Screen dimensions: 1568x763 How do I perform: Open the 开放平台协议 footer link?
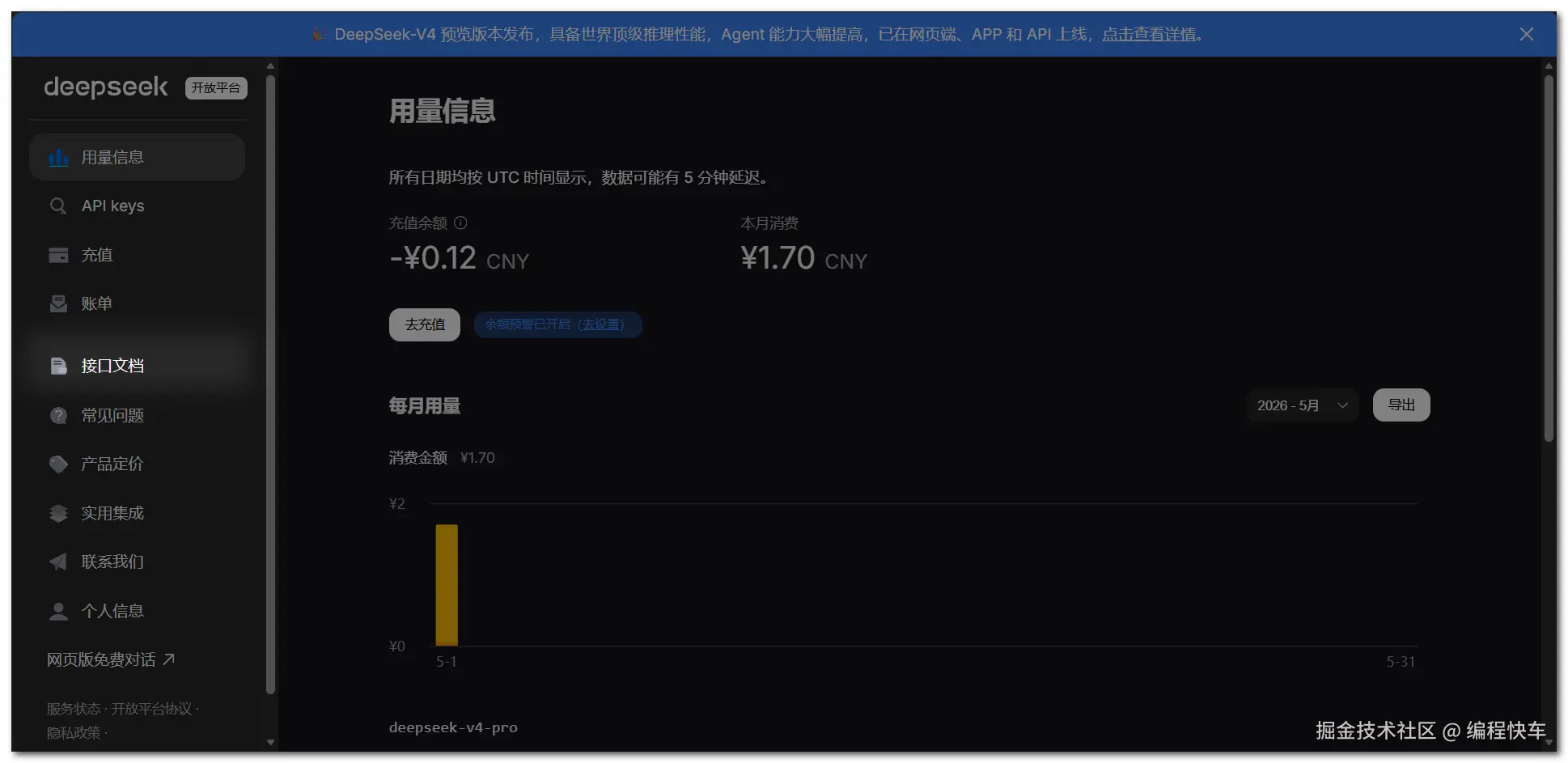click(151, 709)
